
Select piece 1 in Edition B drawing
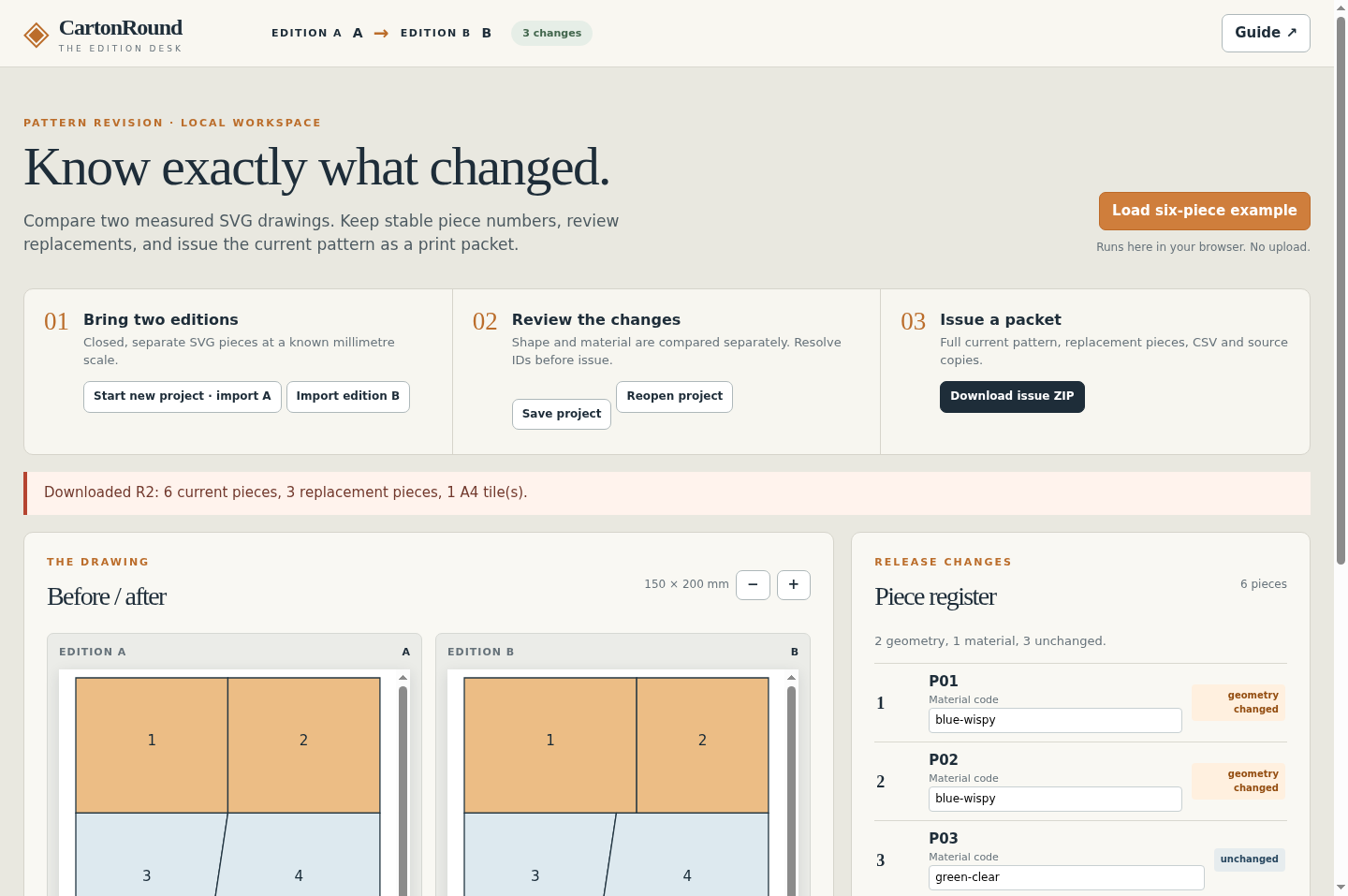550,744
